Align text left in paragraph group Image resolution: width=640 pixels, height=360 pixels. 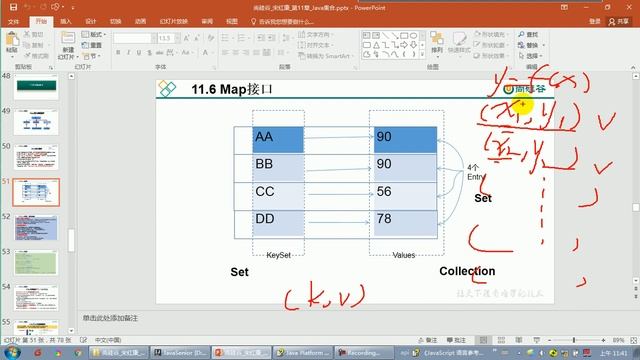(x=225, y=53)
